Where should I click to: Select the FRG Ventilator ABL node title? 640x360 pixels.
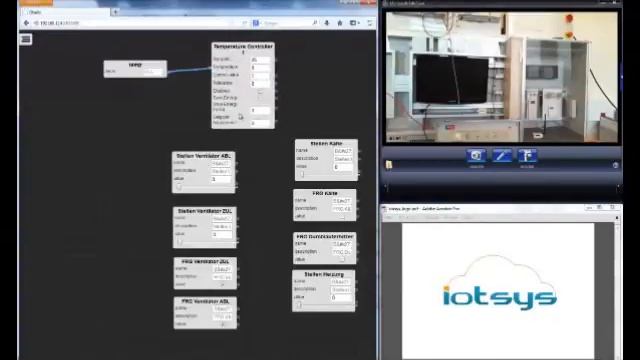[205, 301]
